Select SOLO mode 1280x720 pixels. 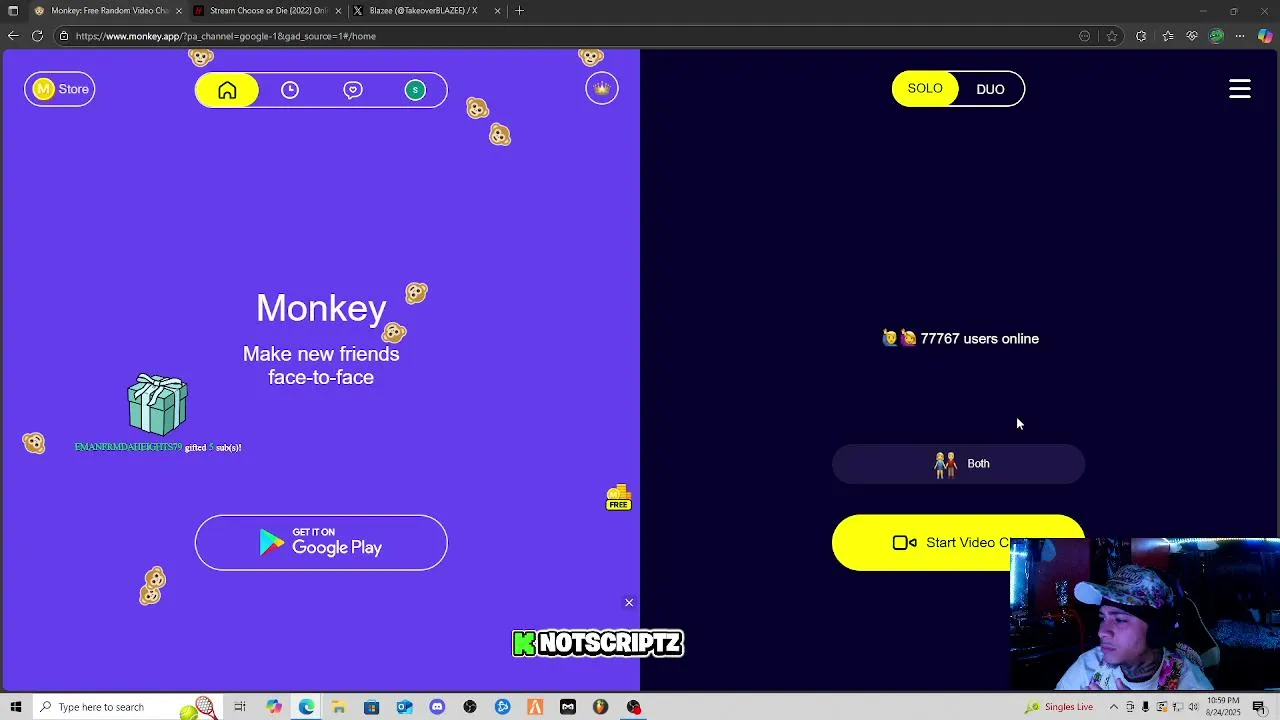[925, 89]
